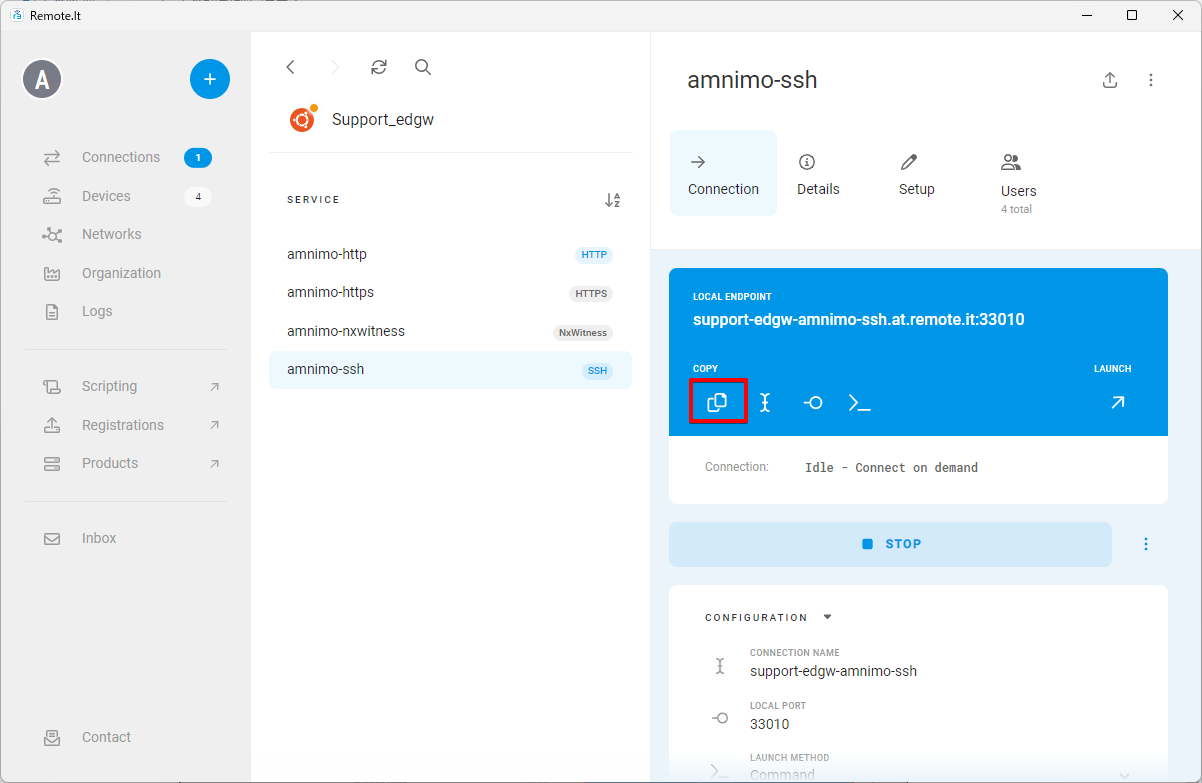
Task: Open the search in the device panel
Action: point(422,67)
